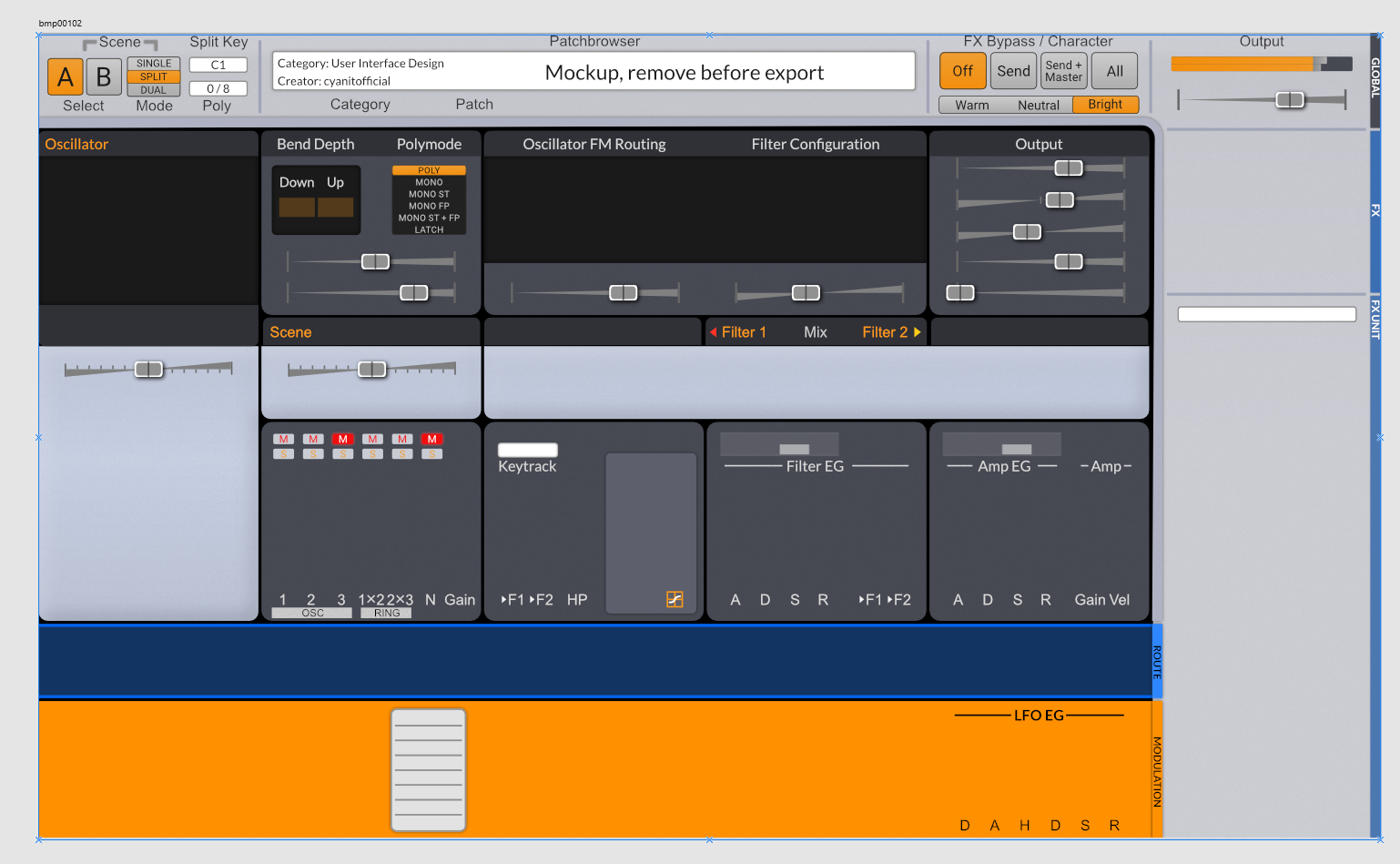Select scene A button
Viewport: 1400px width, 864px height.
(x=66, y=76)
